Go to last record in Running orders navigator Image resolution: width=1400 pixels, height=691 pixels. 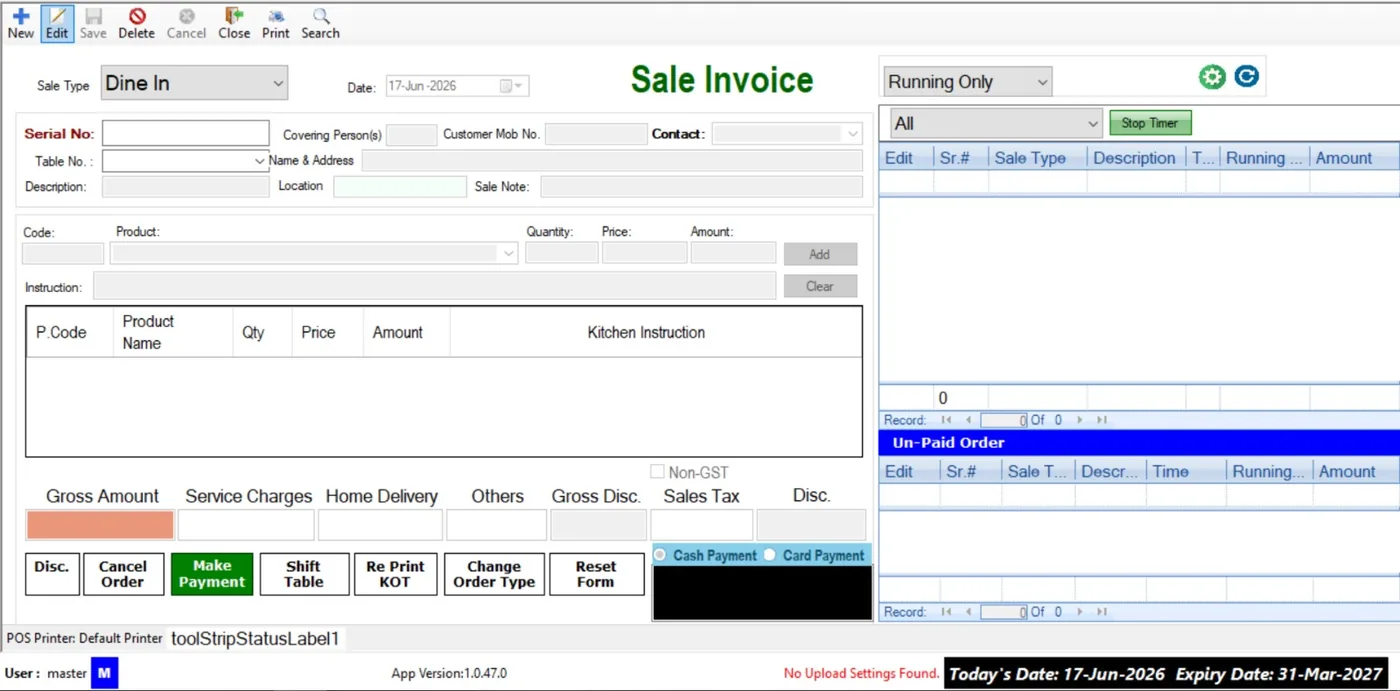tap(1101, 420)
